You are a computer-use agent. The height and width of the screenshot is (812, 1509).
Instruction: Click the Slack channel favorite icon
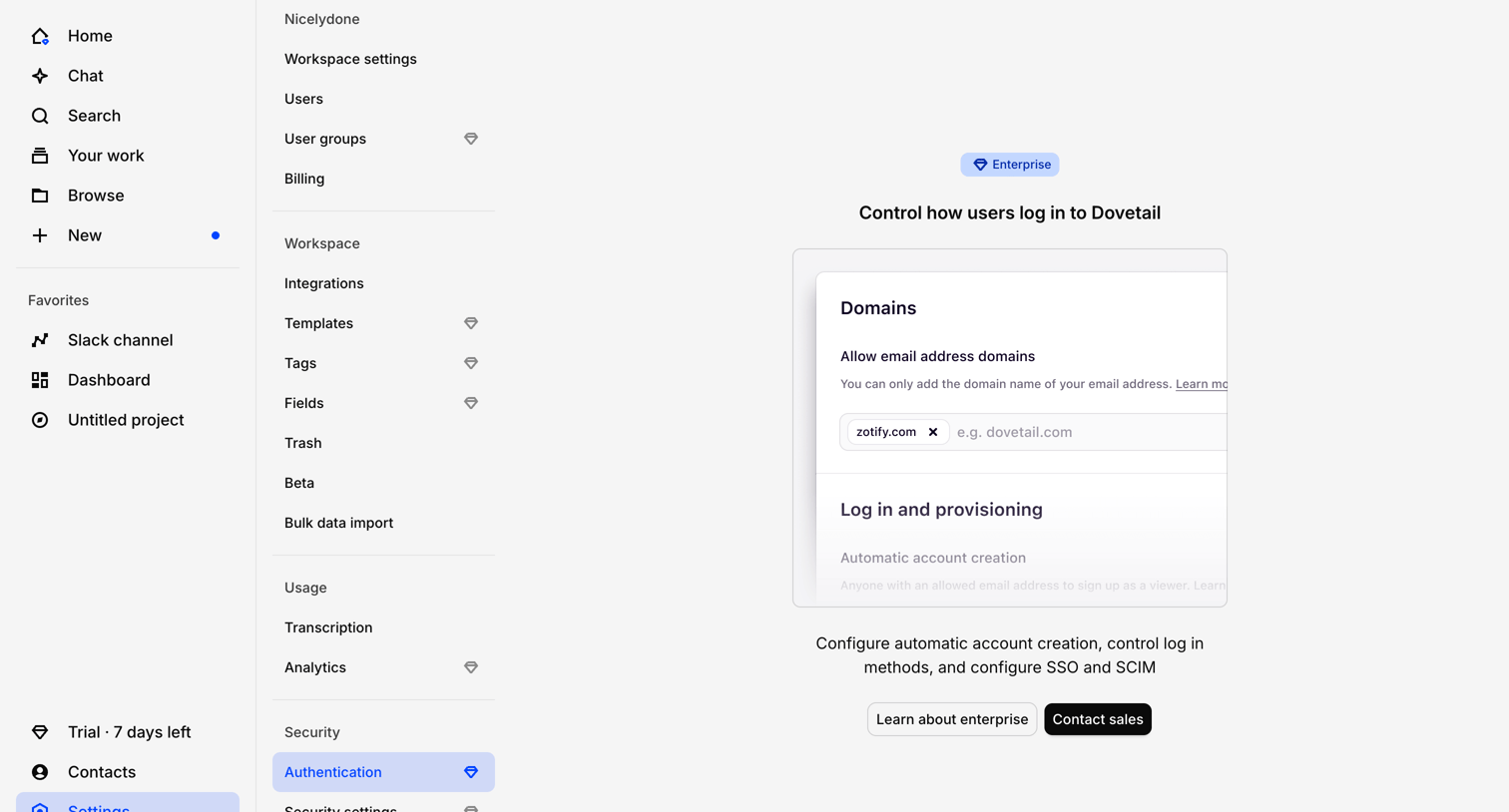[x=40, y=340]
